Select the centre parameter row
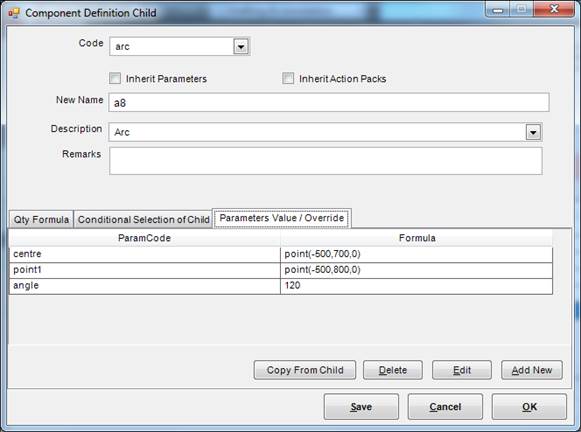Image resolution: width=581 pixels, height=432 pixels. (x=281, y=254)
